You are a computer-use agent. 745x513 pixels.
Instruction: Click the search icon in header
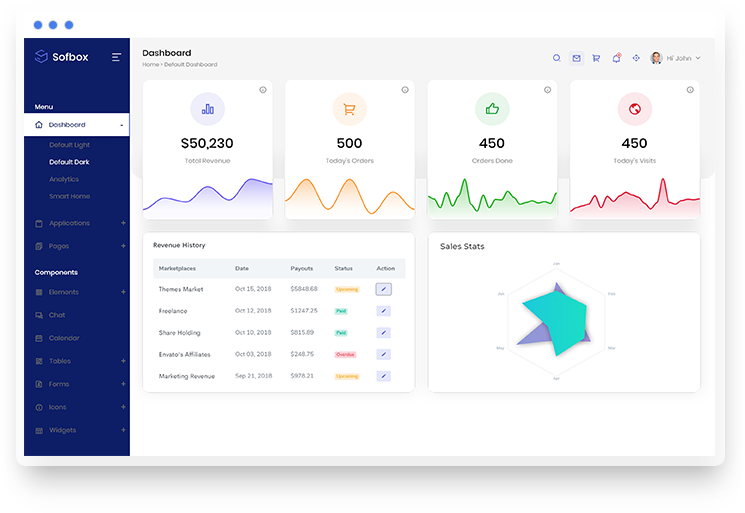click(557, 58)
